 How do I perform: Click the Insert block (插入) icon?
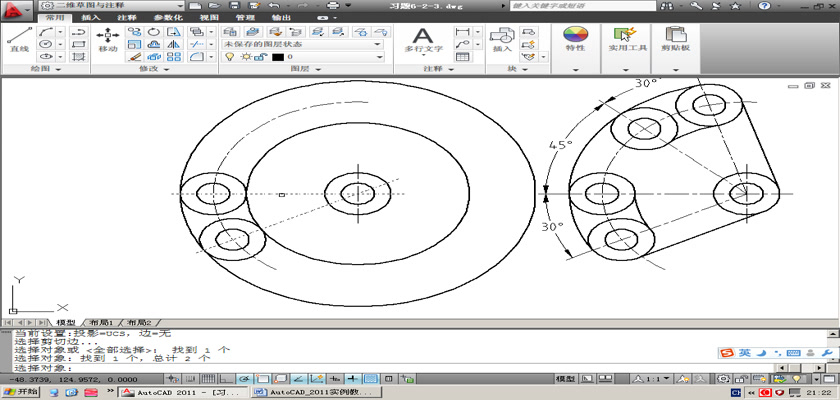[501, 38]
